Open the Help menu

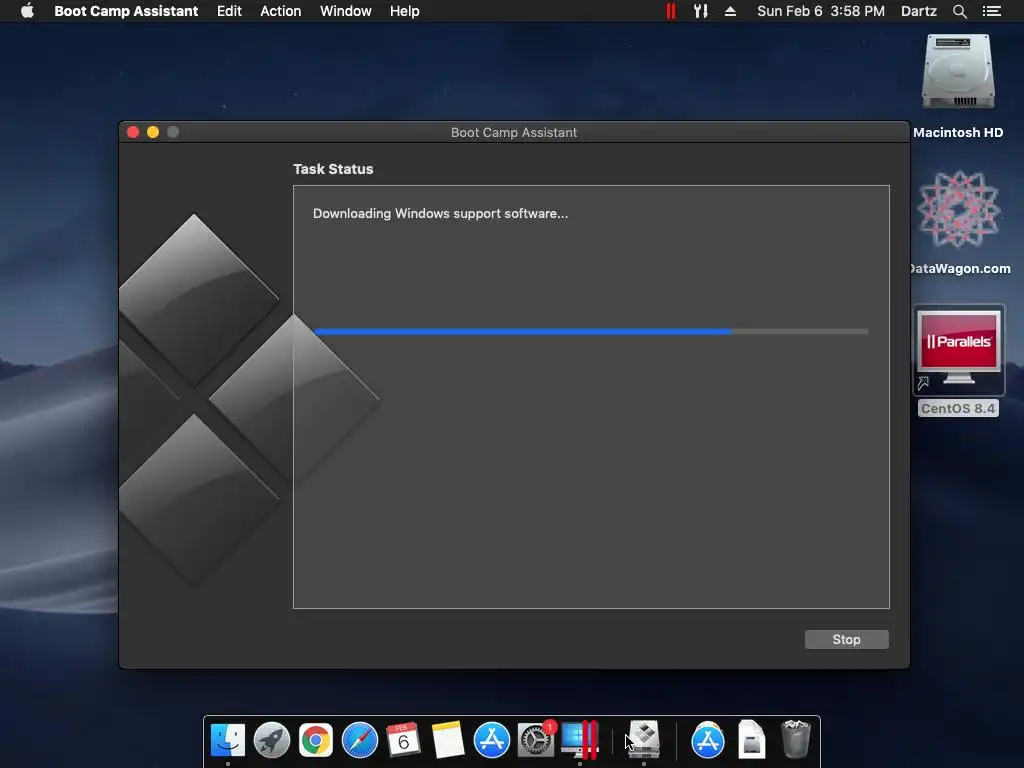coord(405,11)
